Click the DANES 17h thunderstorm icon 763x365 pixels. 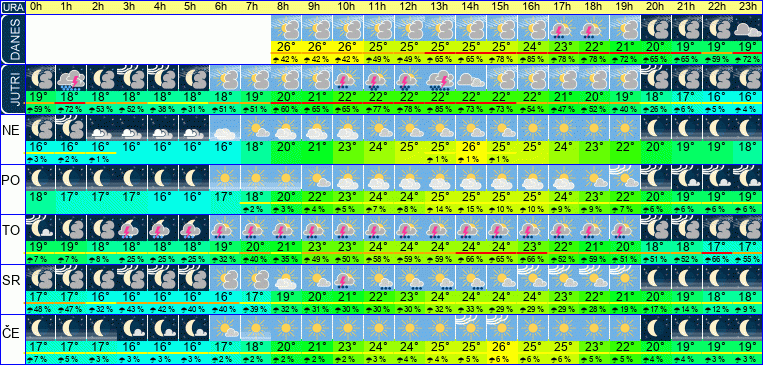click(x=563, y=28)
